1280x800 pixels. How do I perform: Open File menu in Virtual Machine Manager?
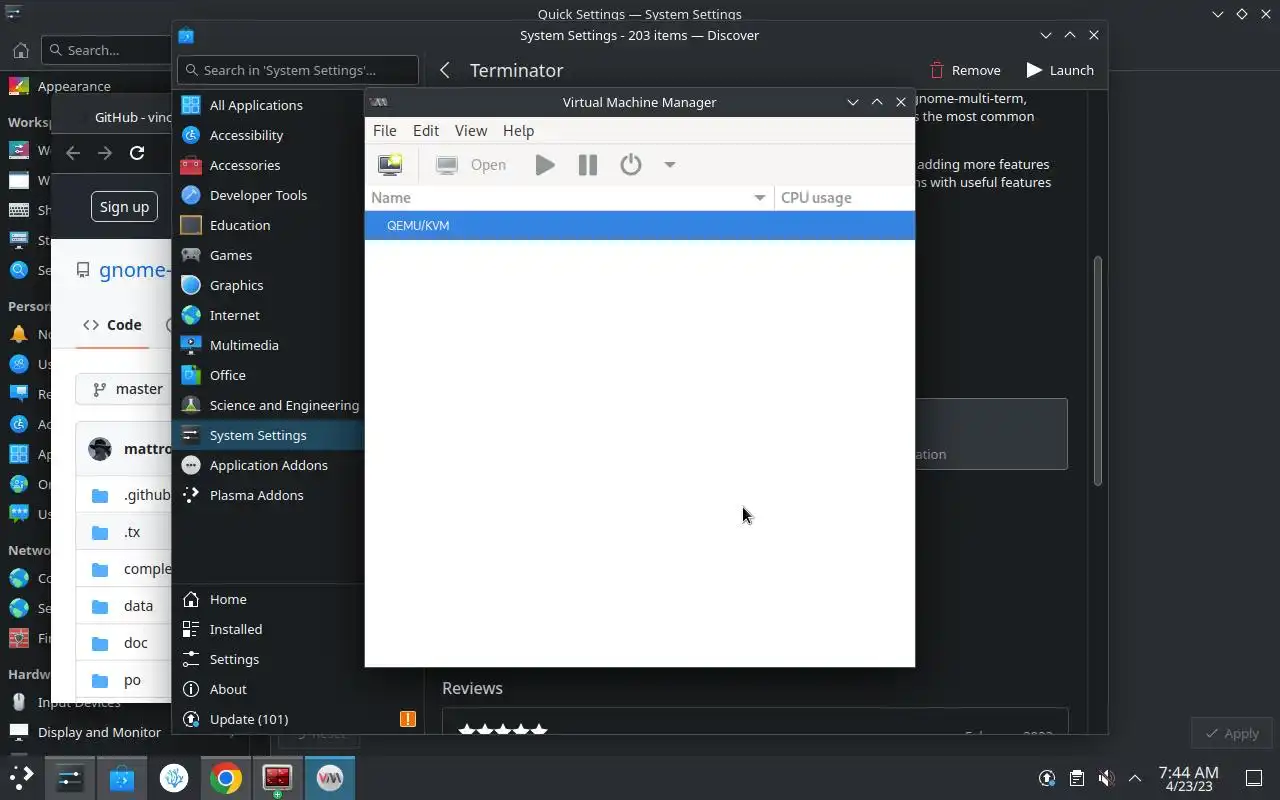[x=385, y=131]
